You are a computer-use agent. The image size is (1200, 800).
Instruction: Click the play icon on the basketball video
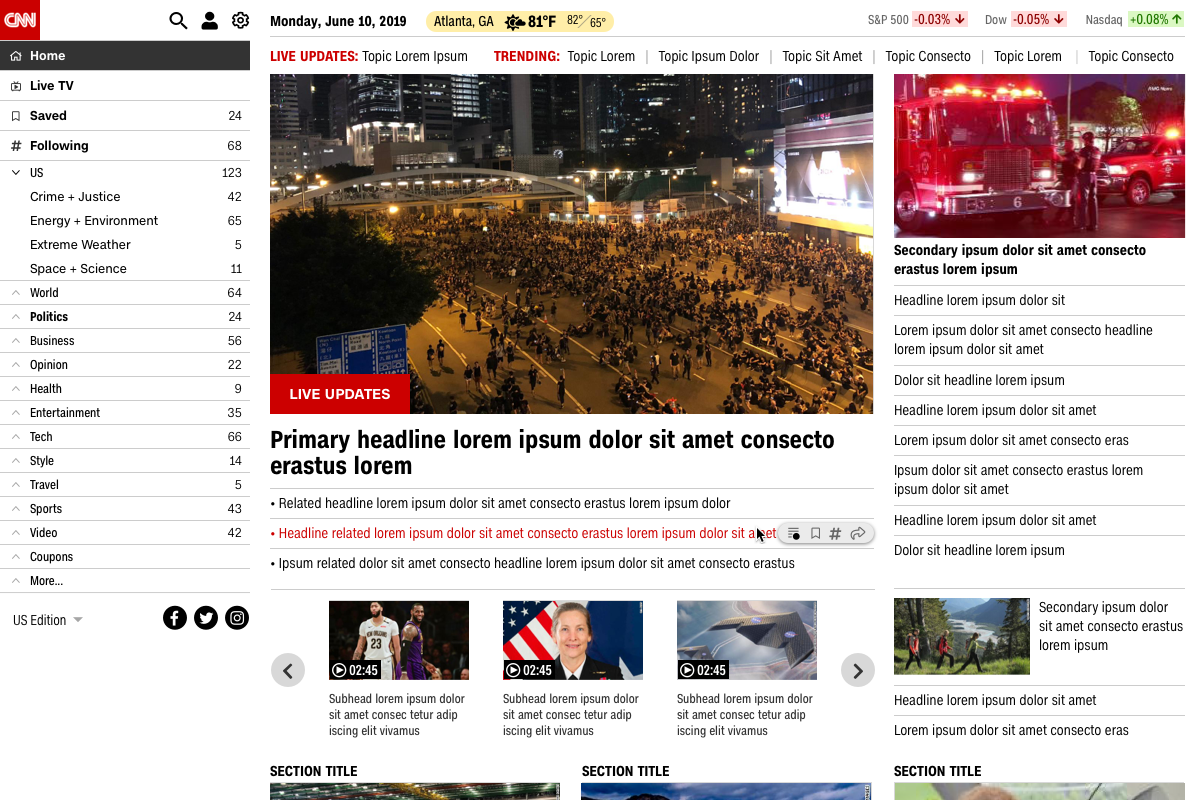coord(339,670)
